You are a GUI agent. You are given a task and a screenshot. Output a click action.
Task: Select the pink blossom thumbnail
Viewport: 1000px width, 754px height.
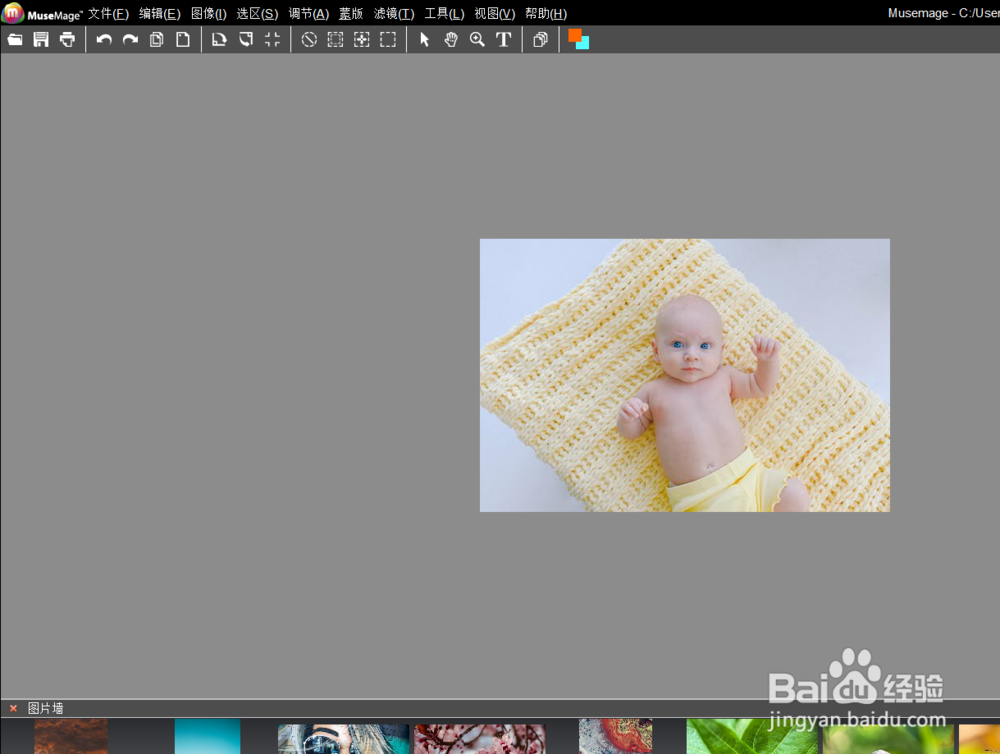pyautogui.click(x=480, y=739)
